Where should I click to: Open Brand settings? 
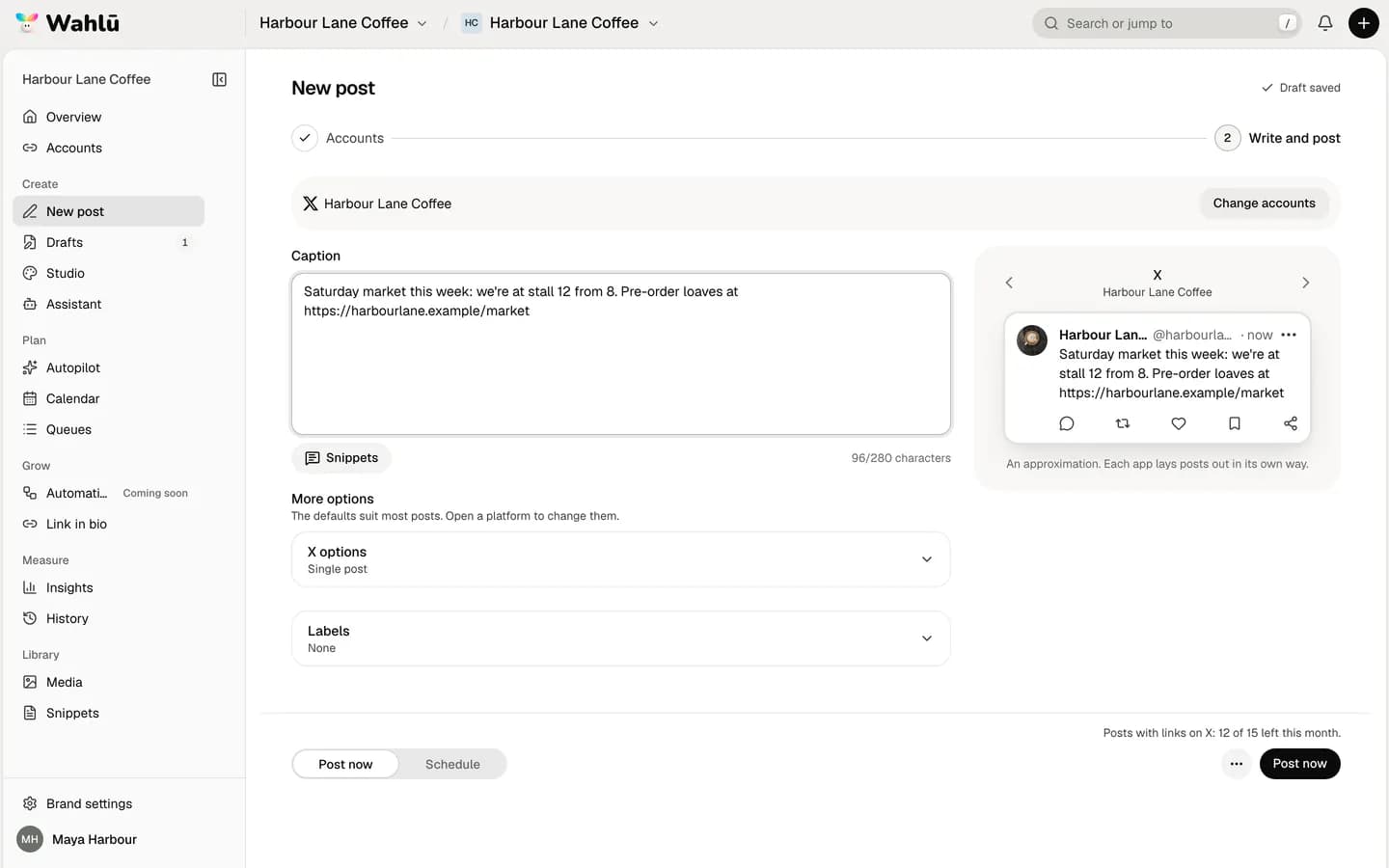(108, 803)
